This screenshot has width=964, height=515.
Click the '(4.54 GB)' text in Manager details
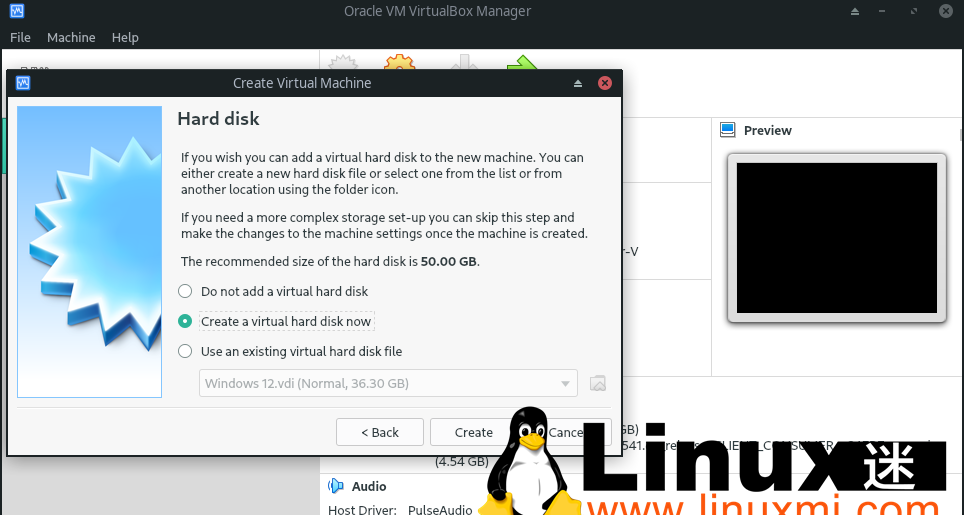tap(462, 461)
